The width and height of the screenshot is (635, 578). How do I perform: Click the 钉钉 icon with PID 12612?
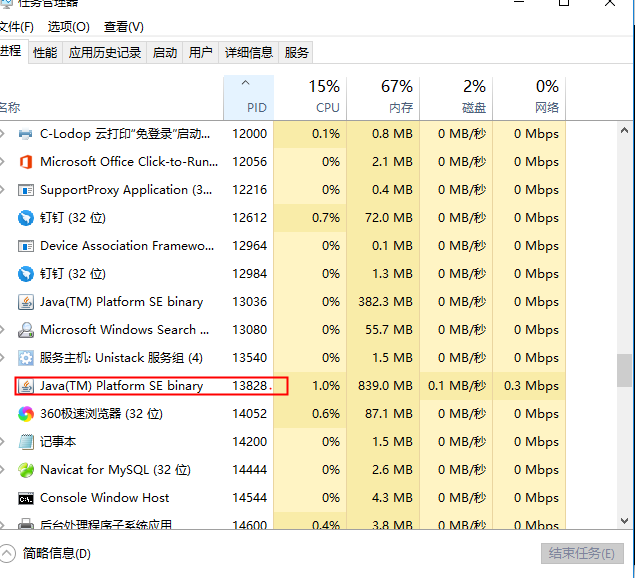click(26, 218)
